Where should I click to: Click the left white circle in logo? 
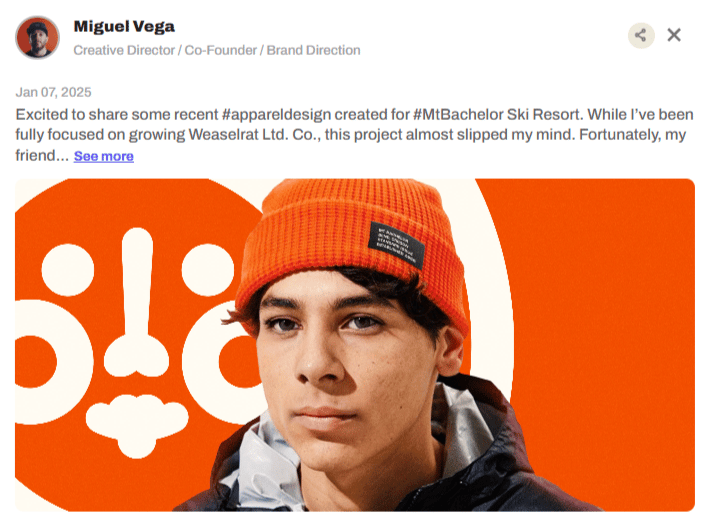pyautogui.click(x=68, y=270)
